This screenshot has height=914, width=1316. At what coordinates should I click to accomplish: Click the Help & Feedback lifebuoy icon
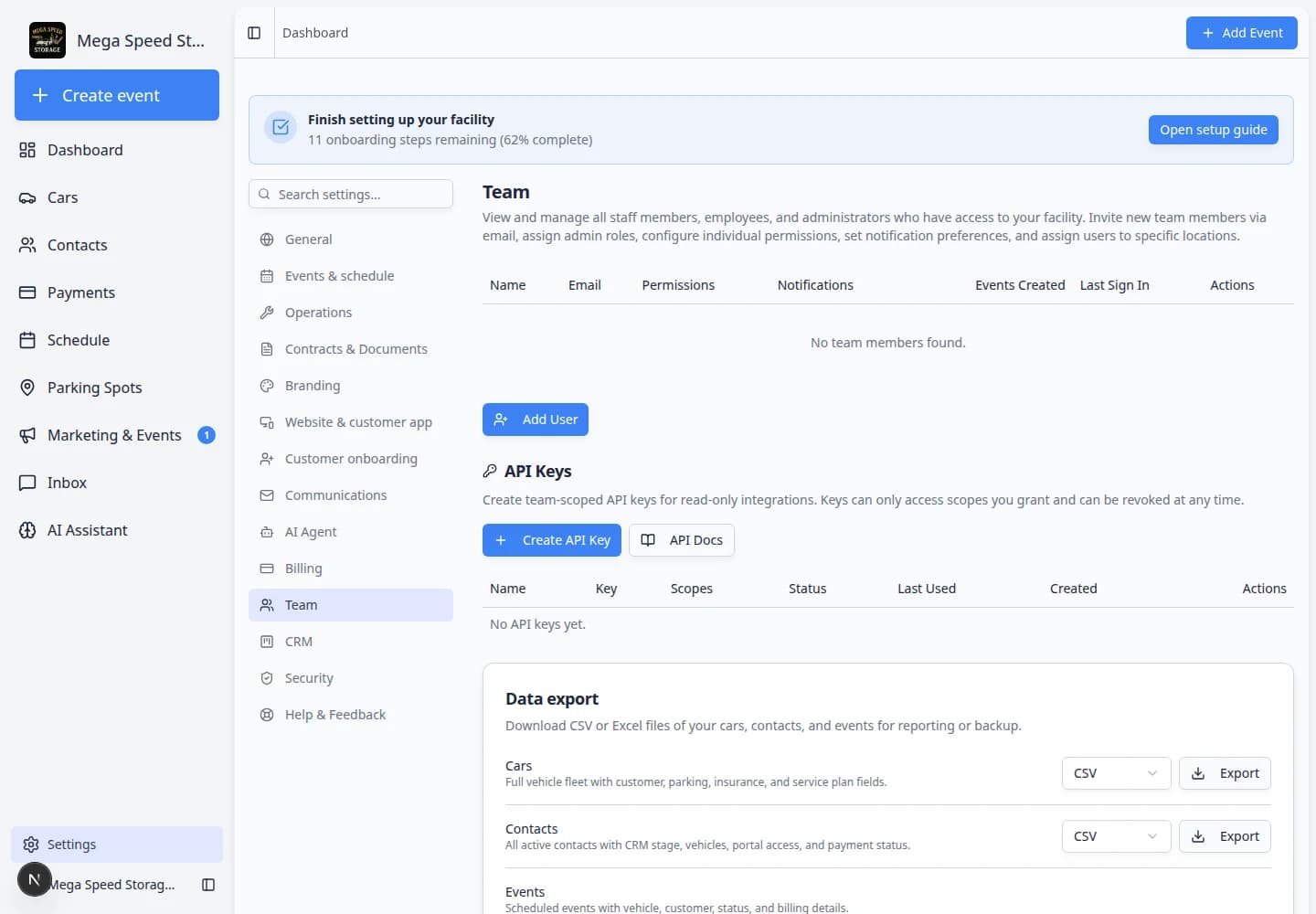click(x=267, y=715)
